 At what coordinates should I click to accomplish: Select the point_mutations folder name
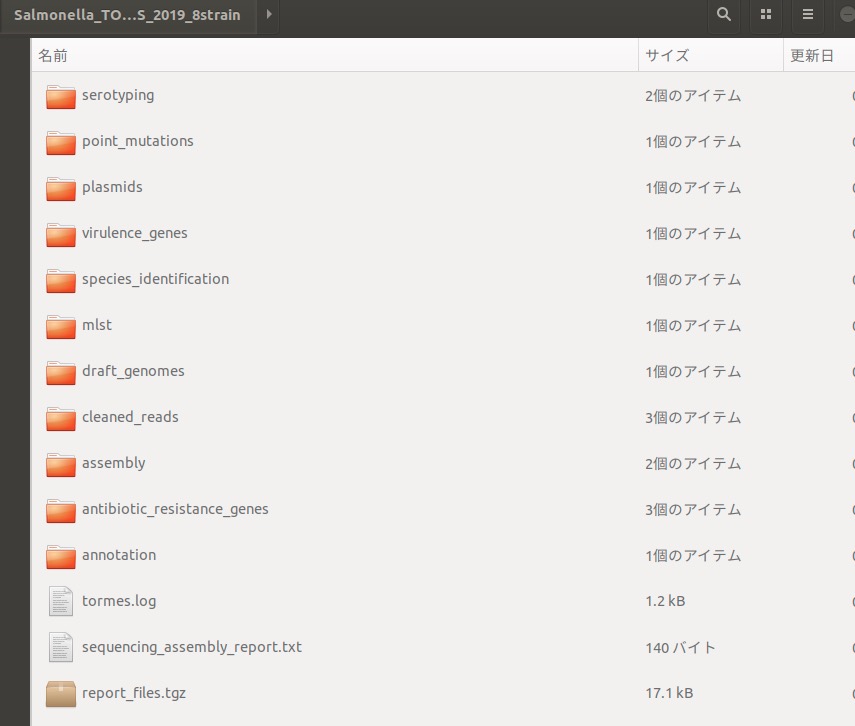138,141
